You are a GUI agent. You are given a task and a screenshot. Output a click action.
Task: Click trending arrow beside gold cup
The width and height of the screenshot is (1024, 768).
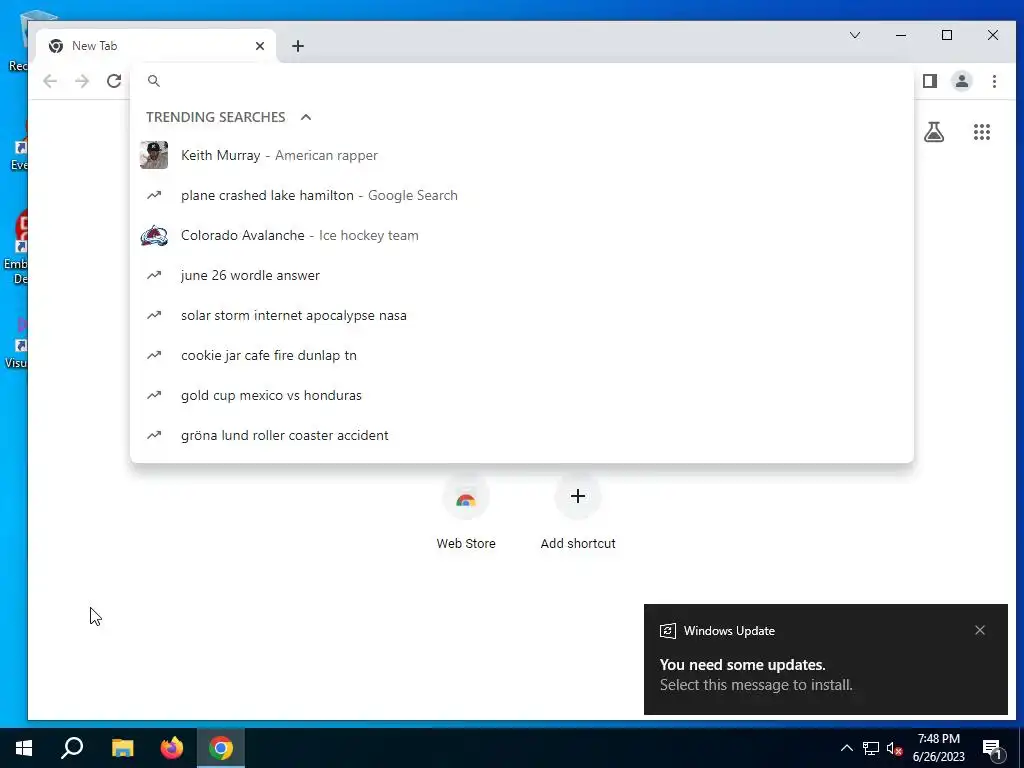pyautogui.click(x=154, y=395)
